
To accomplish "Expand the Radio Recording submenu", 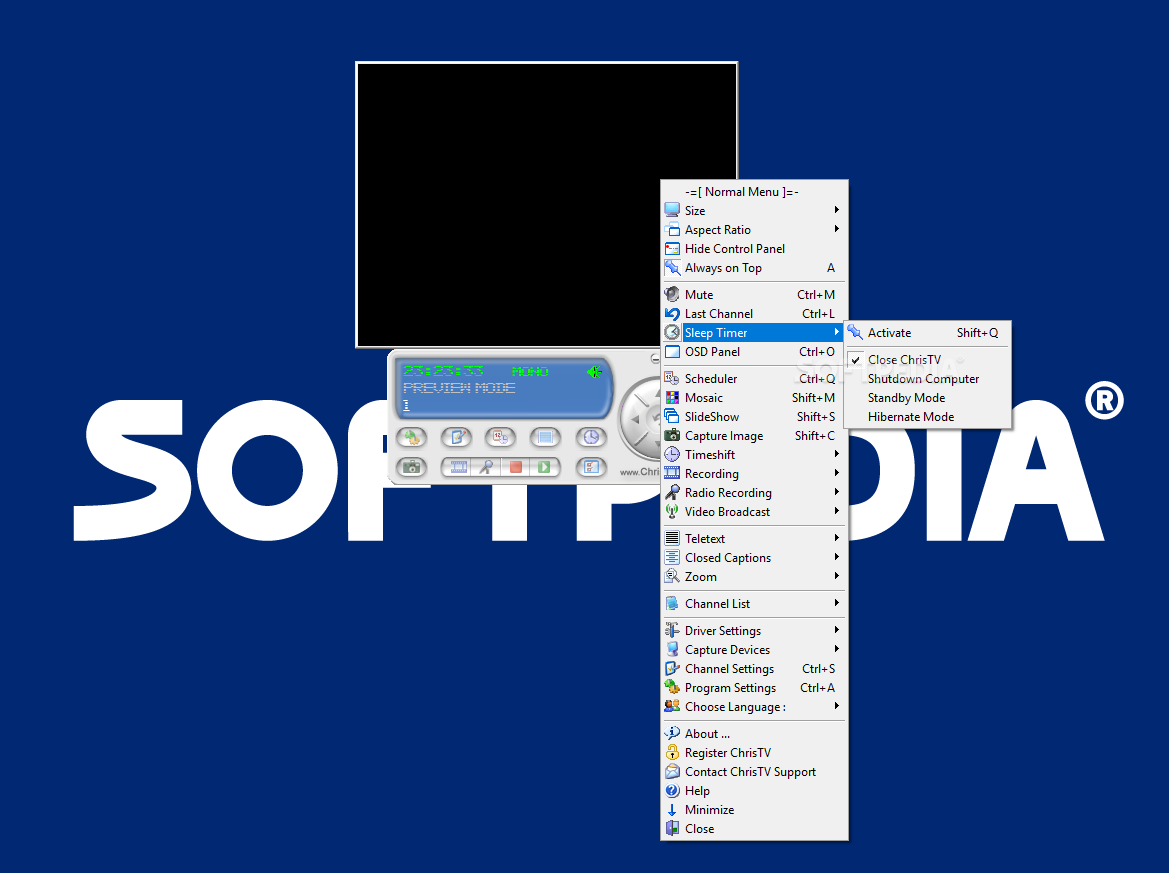I will [x=754, y=493].
